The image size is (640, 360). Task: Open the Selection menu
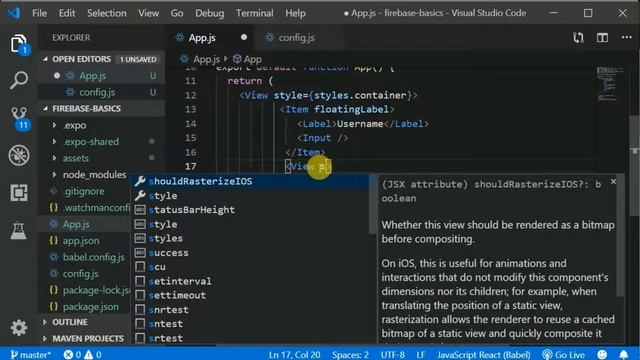click(x=107, y=13)
